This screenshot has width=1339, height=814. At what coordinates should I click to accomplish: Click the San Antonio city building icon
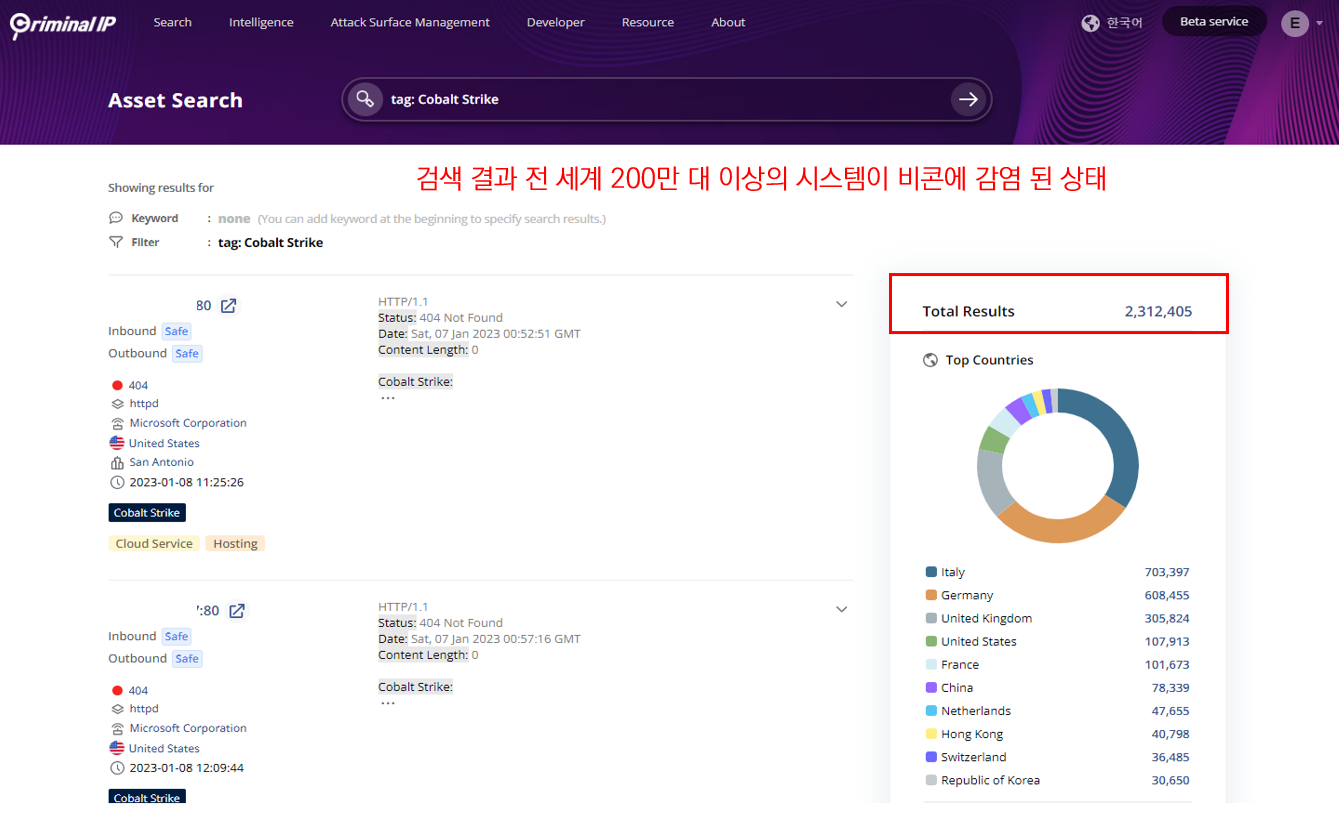(117, 463)
